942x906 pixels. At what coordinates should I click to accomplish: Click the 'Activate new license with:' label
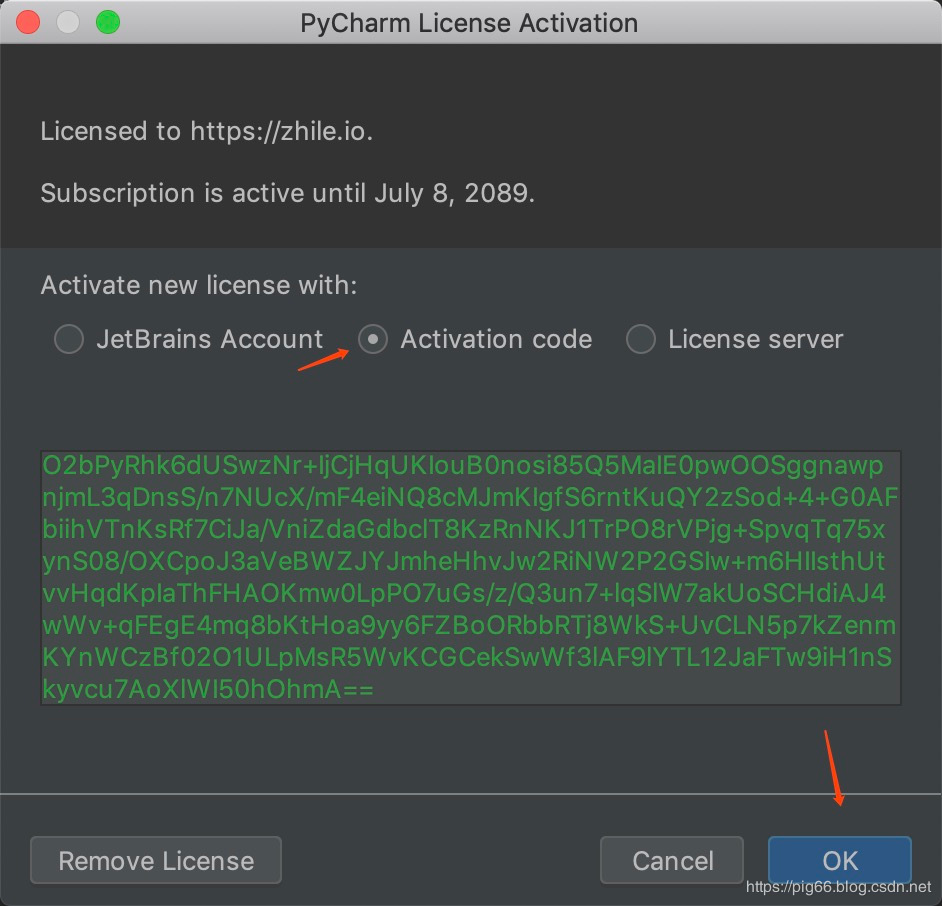[x=198, y=286]
